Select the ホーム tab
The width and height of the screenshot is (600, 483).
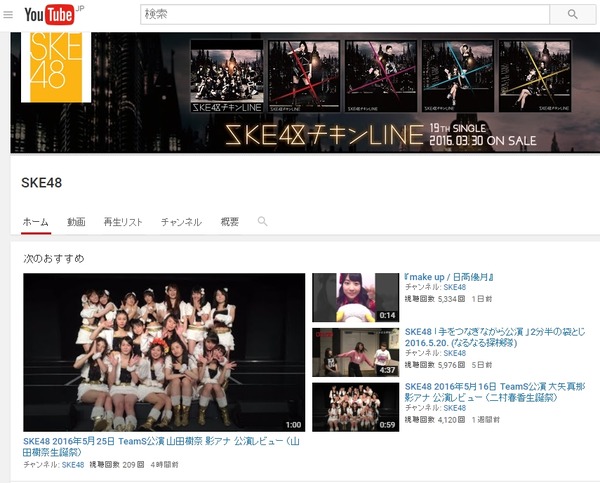[x=36, y=222]
